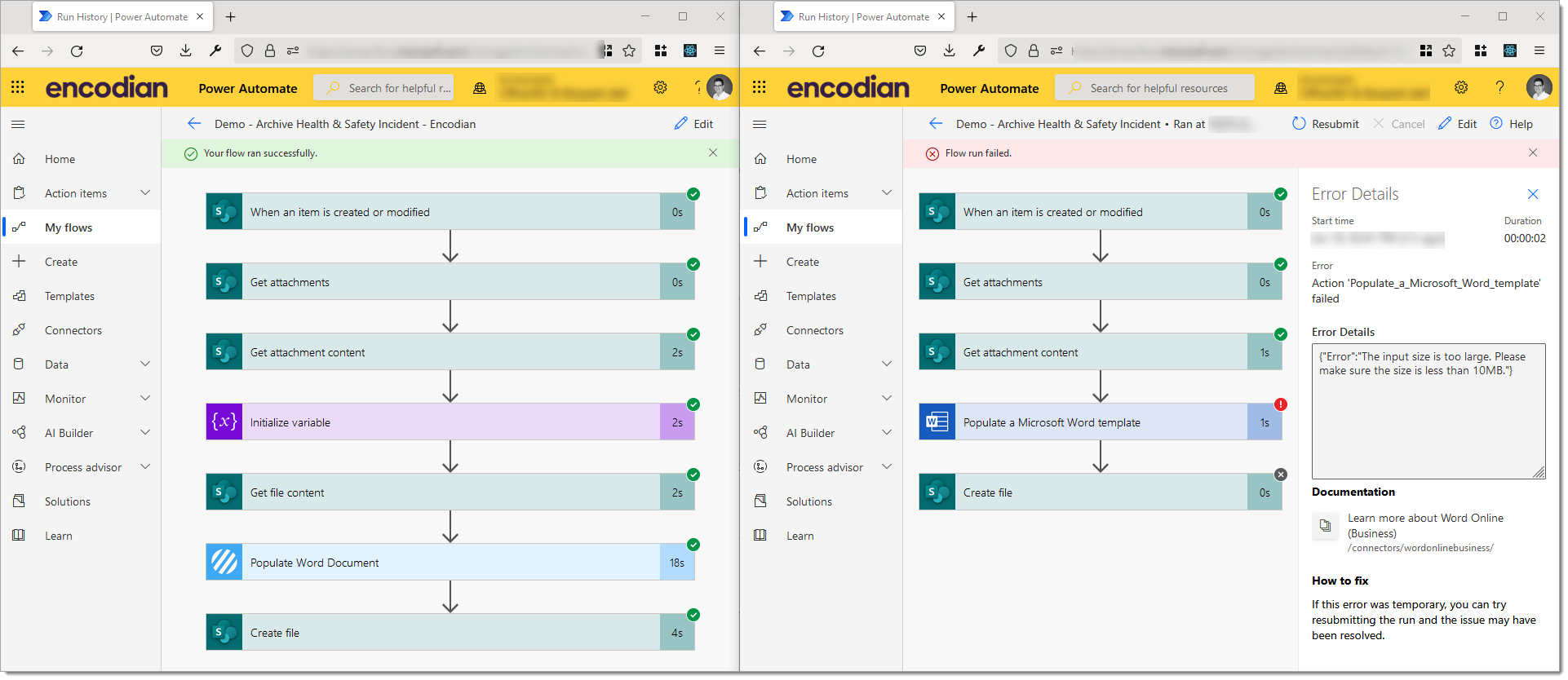Switch to Run History tab in right browser
This screenshot has width=1568, height=680.
coord(864,16)
